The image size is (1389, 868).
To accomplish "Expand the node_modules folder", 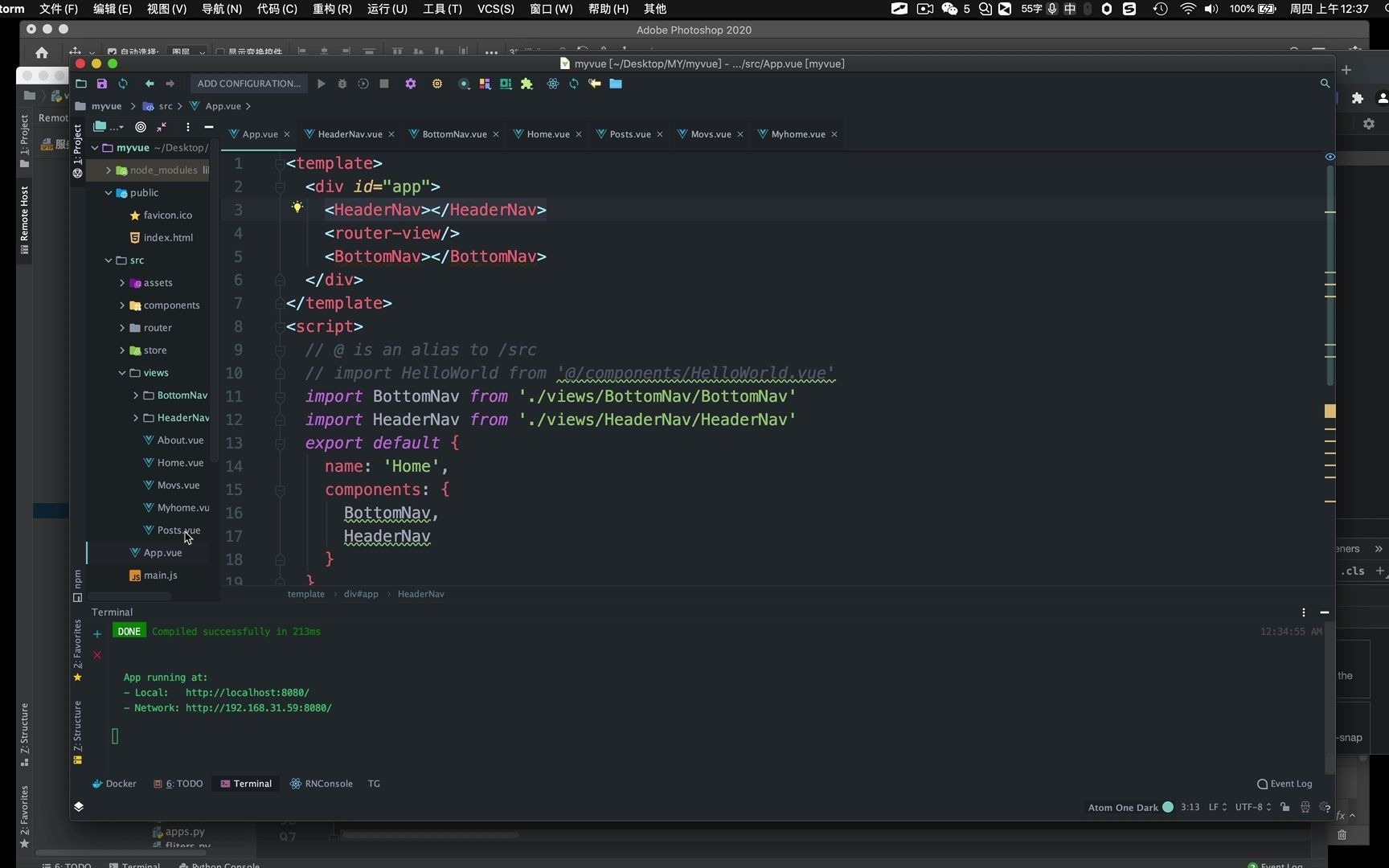I will (x=109, y=170).
